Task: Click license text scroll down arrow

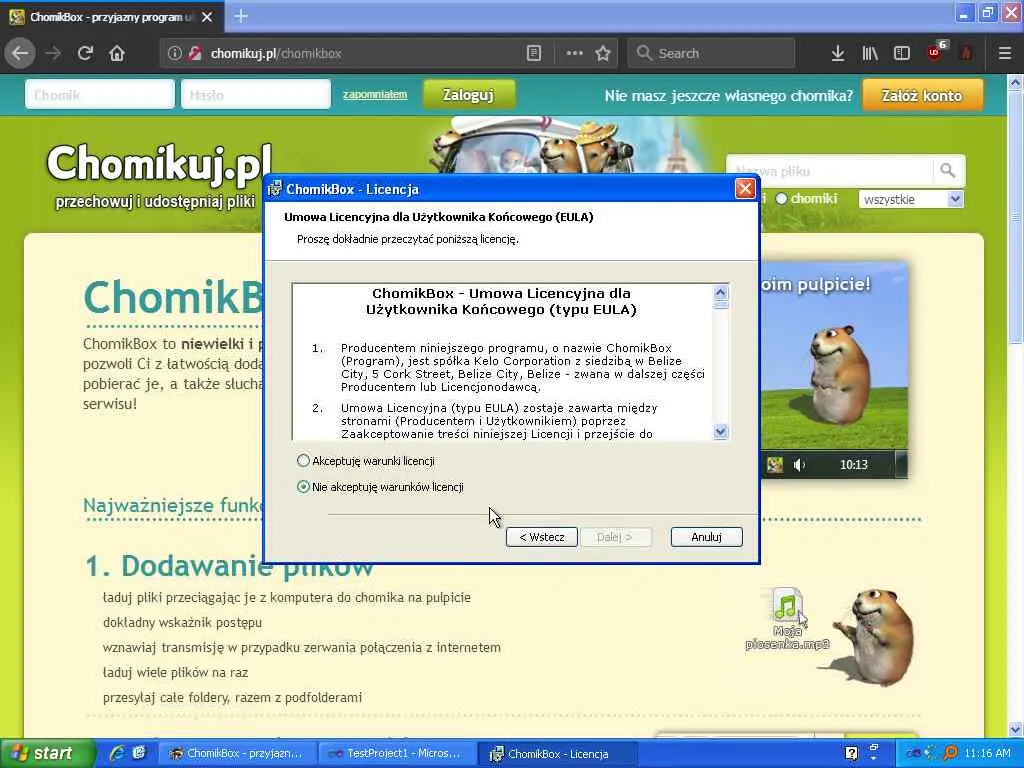Action: pyautogui.click(x=720, y=432)
